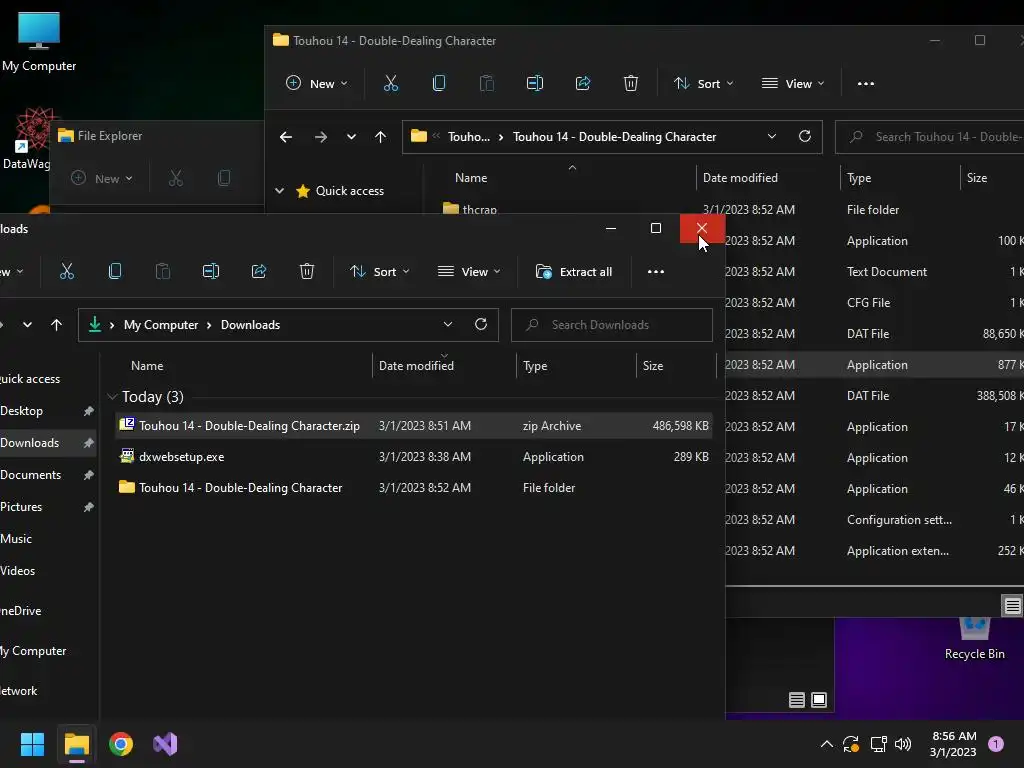Click Copy icon in Downloads window toolbar
This screenshot has width=1024, height=768.
pos(115,272)
